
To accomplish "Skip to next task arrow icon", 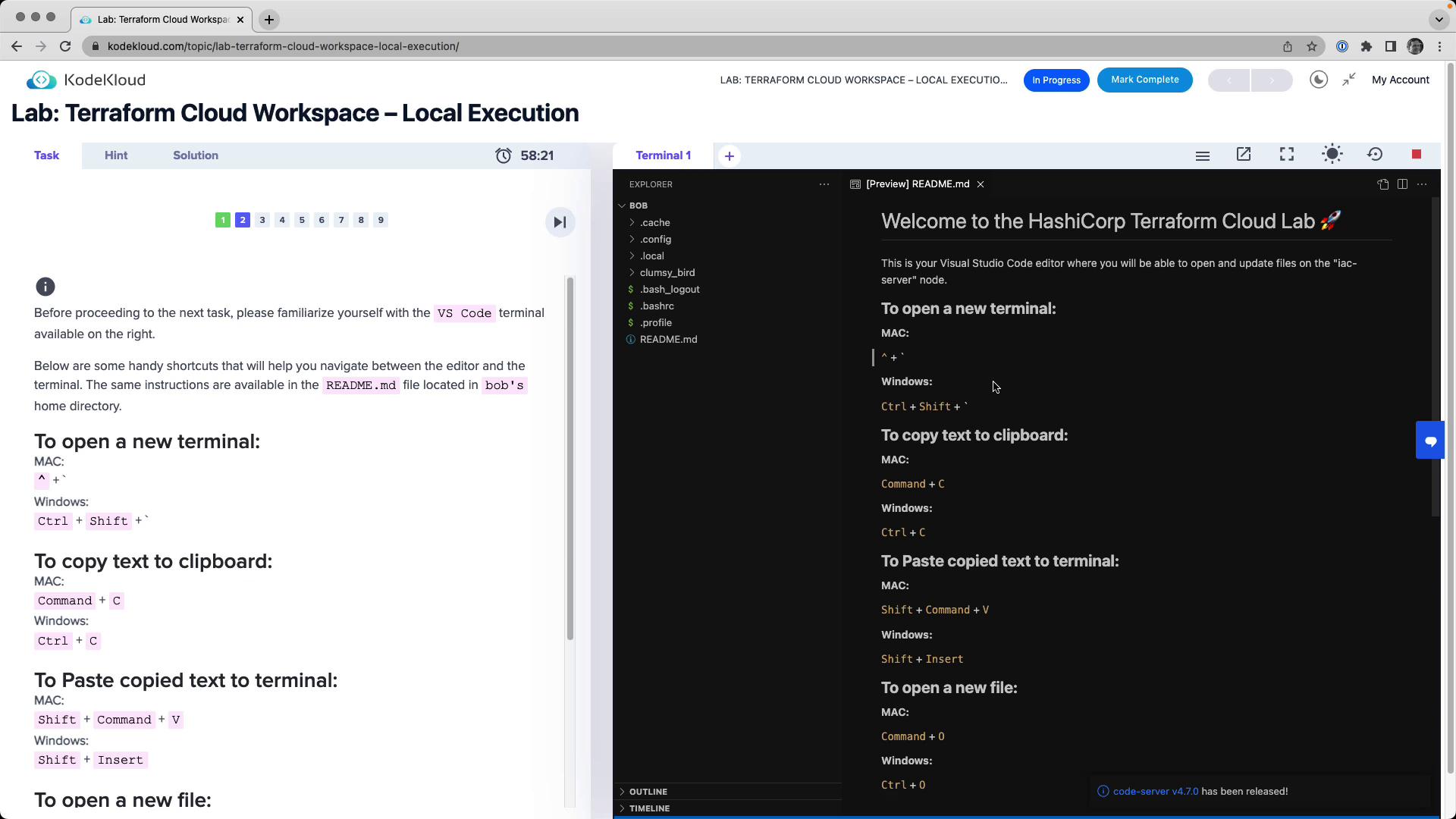I will coord(560,222).
